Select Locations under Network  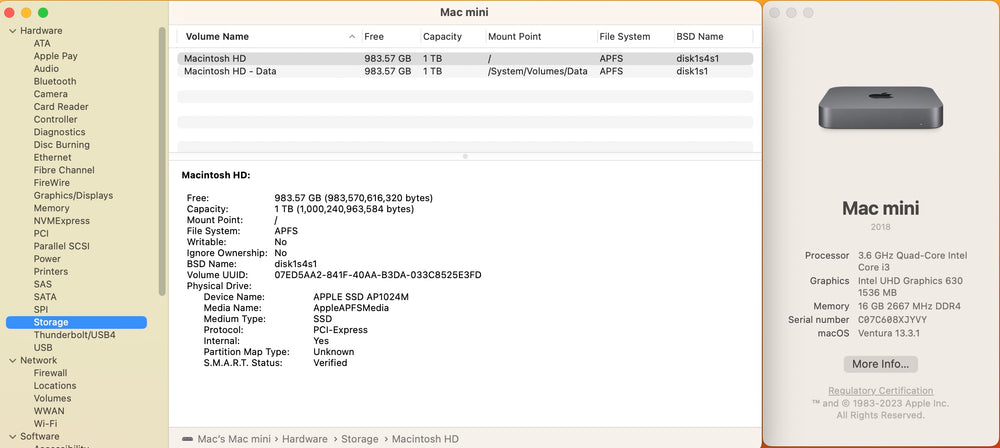click(x=55, y=385)
